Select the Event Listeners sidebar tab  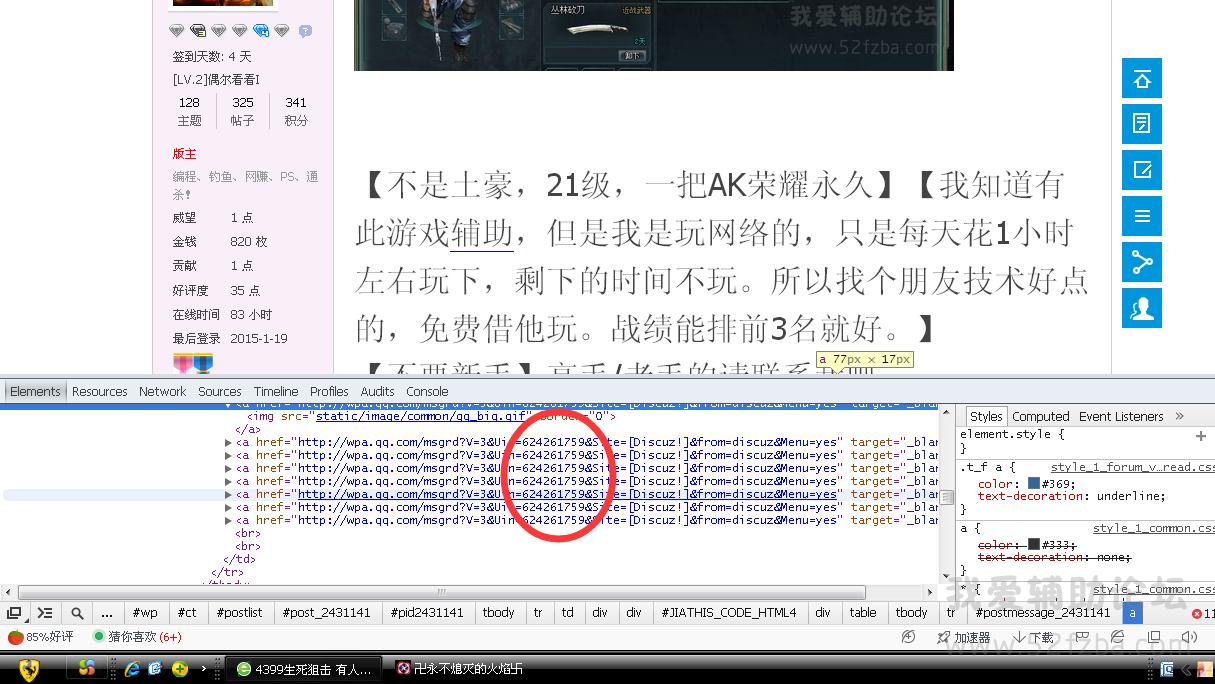pyautogui.click(x=1121, y=416)
